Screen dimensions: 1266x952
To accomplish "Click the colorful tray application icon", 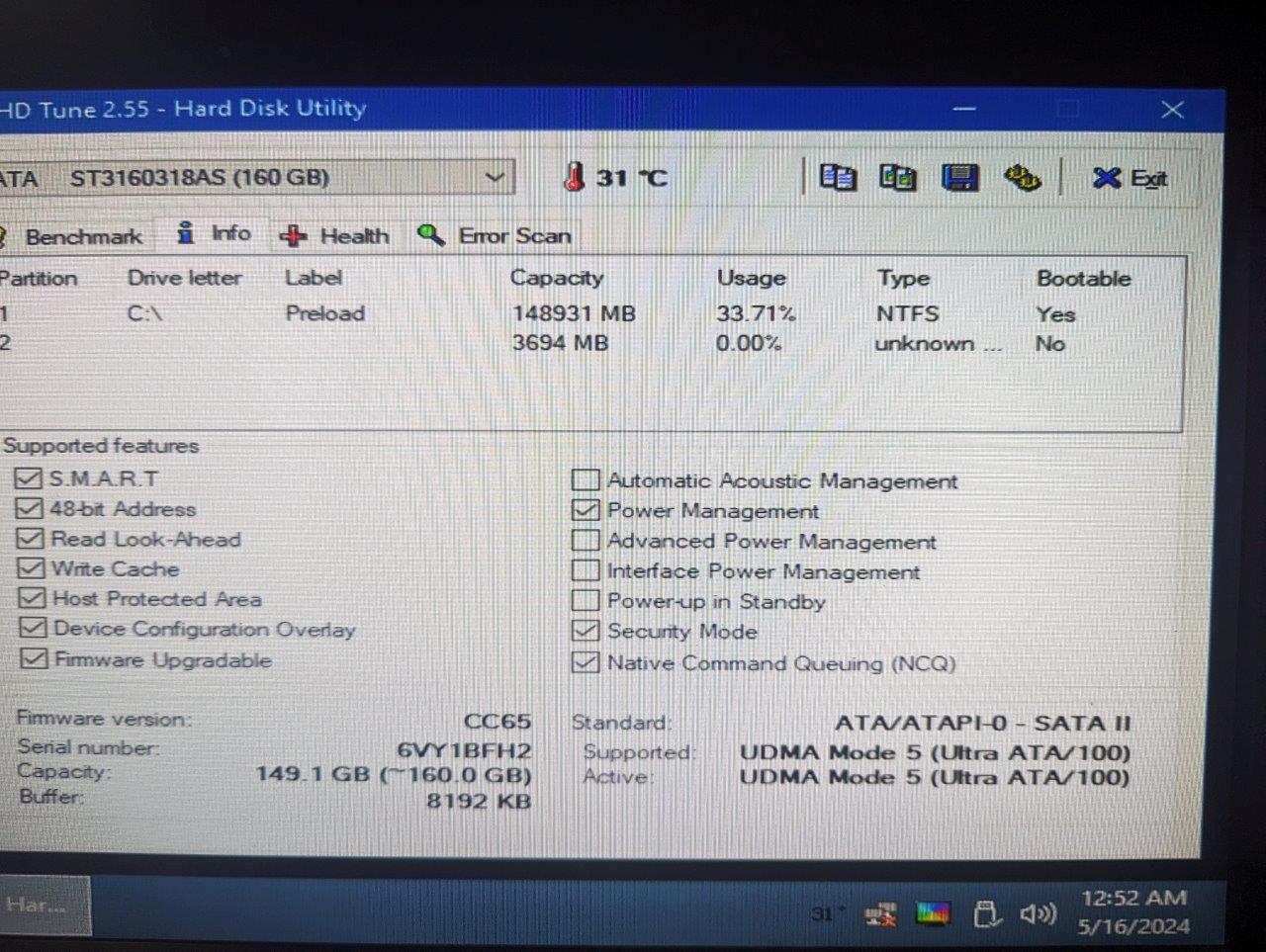I will 933,913.
